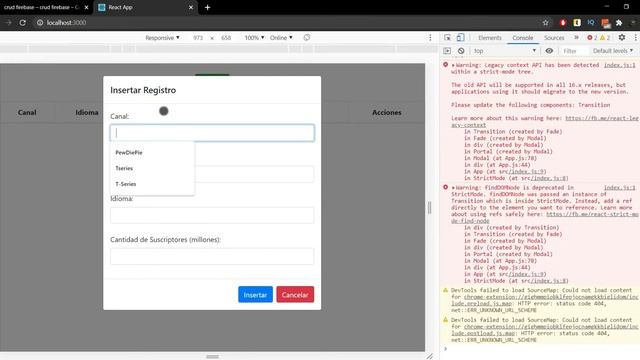Switch to the Sources tab

pos(554,38)
